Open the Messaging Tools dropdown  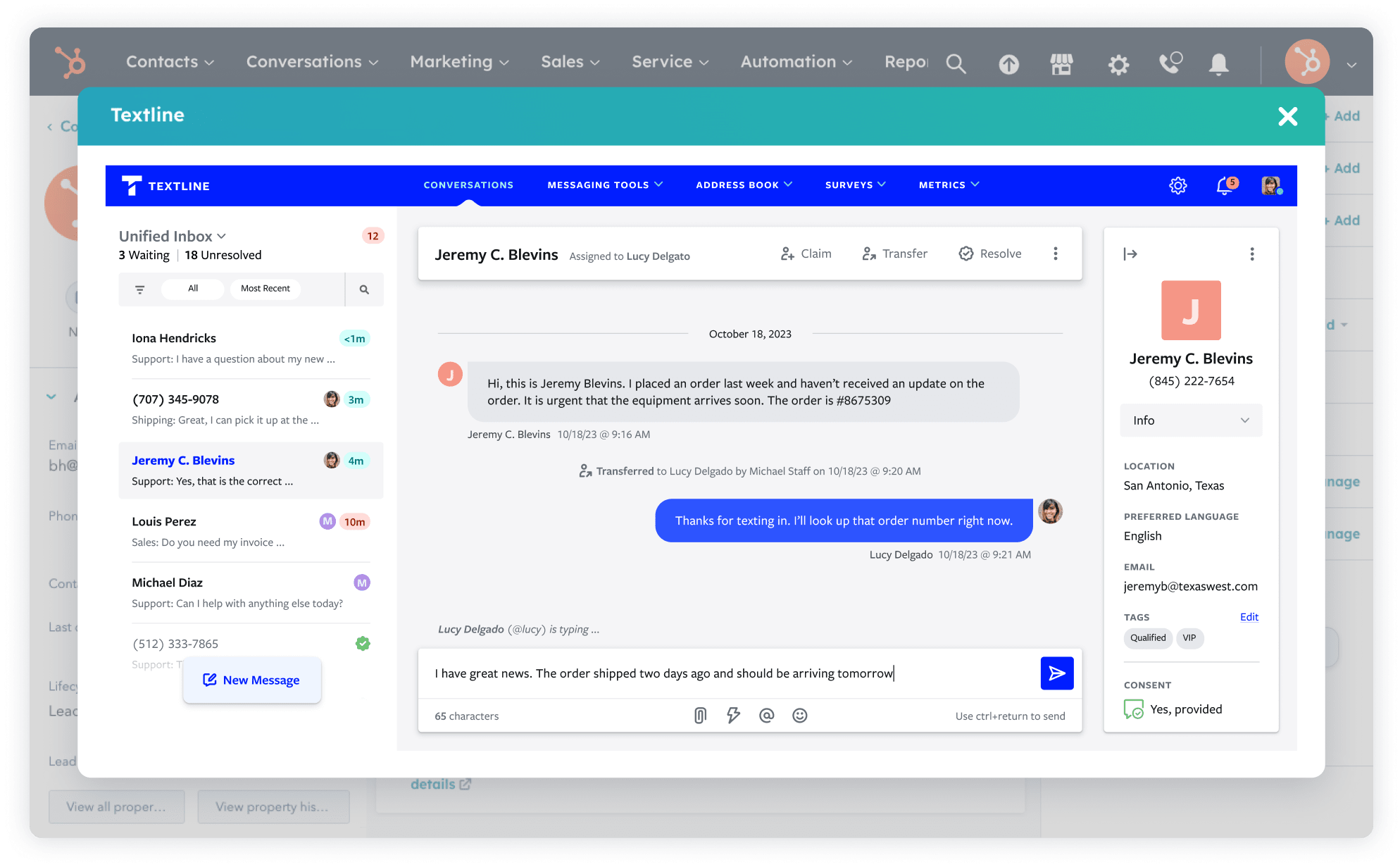tap(604, 185)
